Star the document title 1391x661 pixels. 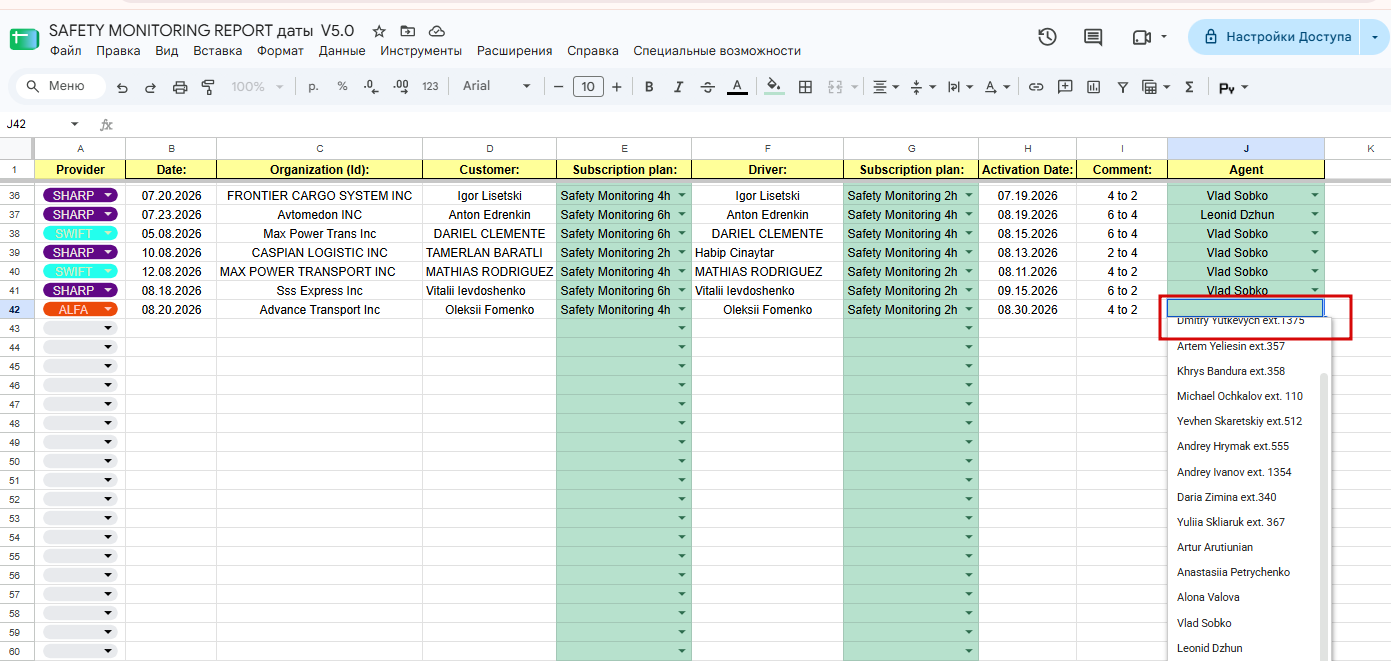point(379,32)
